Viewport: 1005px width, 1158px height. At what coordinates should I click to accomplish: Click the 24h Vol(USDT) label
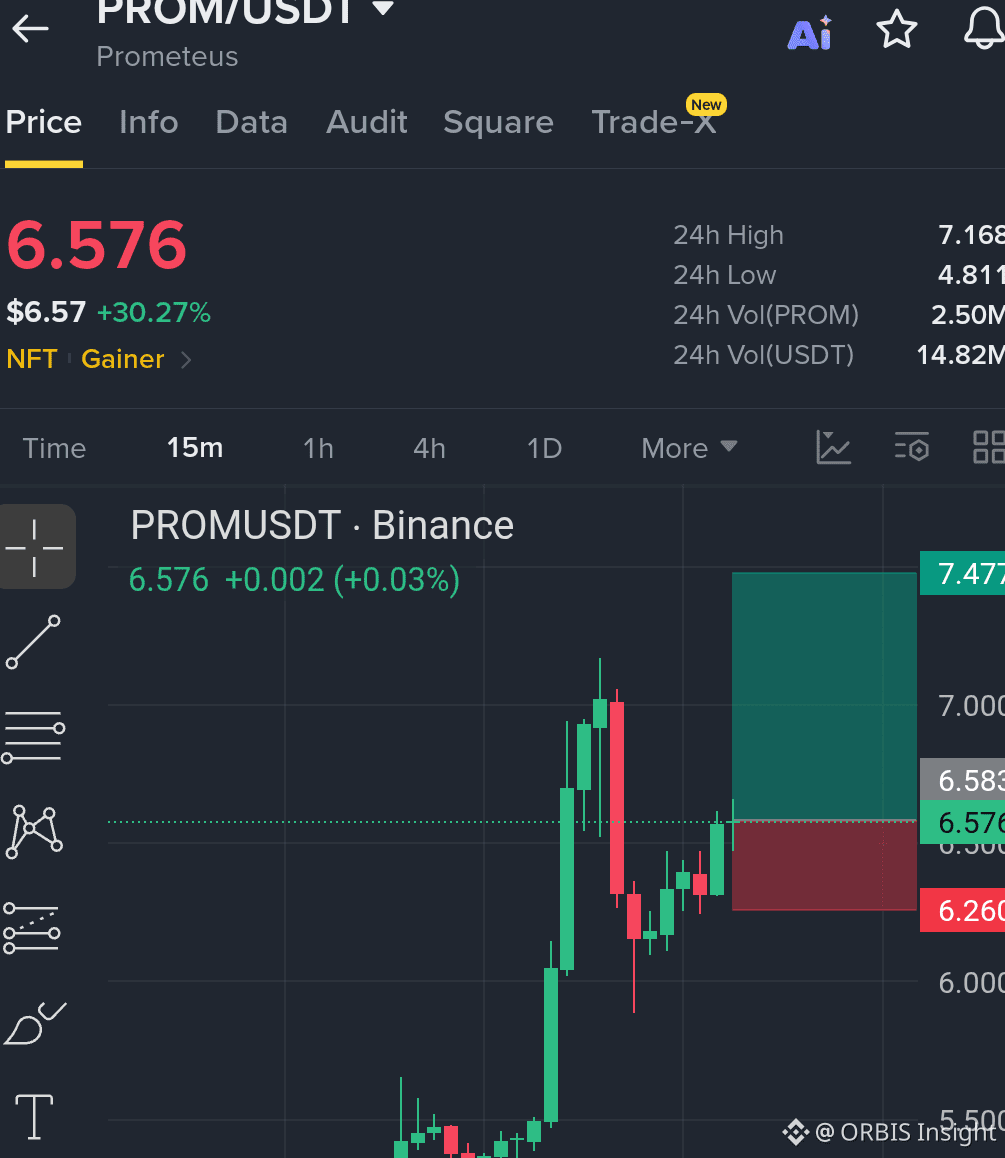click(764, 354)
